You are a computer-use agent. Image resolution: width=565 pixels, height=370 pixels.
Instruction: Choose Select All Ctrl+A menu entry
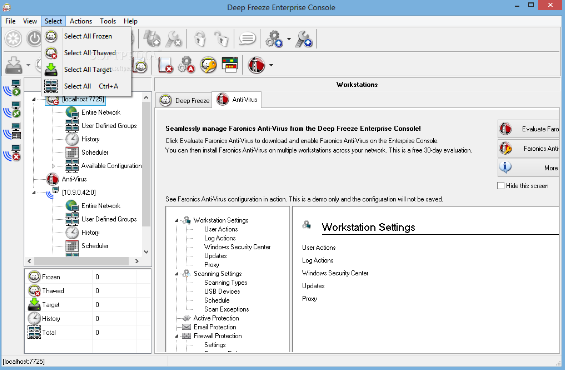coord(86,86)
